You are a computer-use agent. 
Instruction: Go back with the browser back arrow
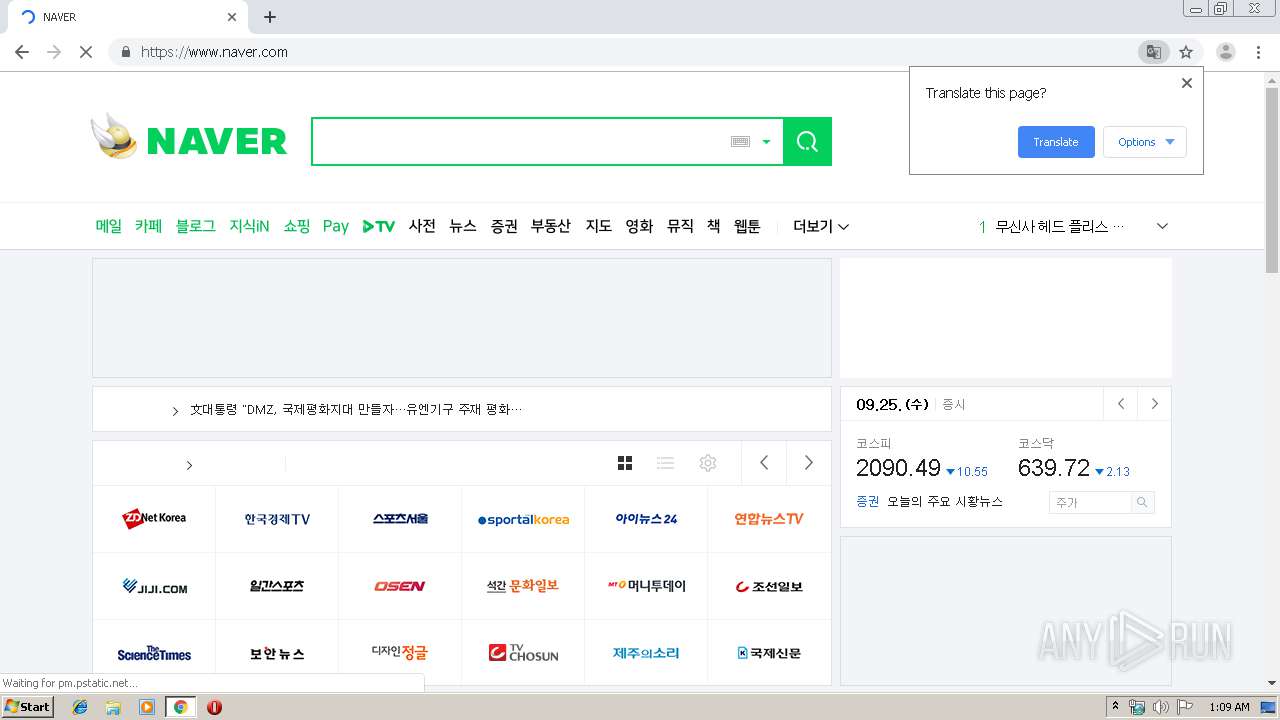22,52
